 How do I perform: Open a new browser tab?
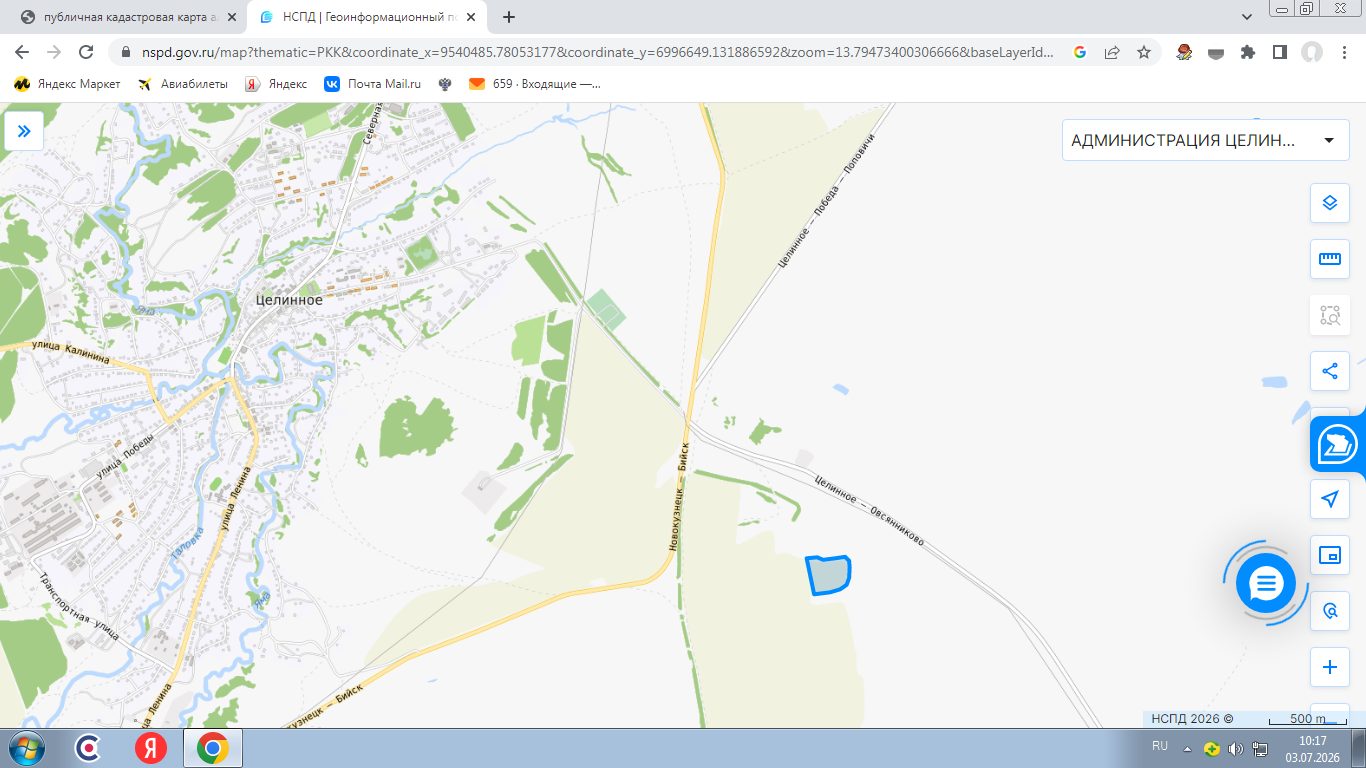click(x=509, y=17)
